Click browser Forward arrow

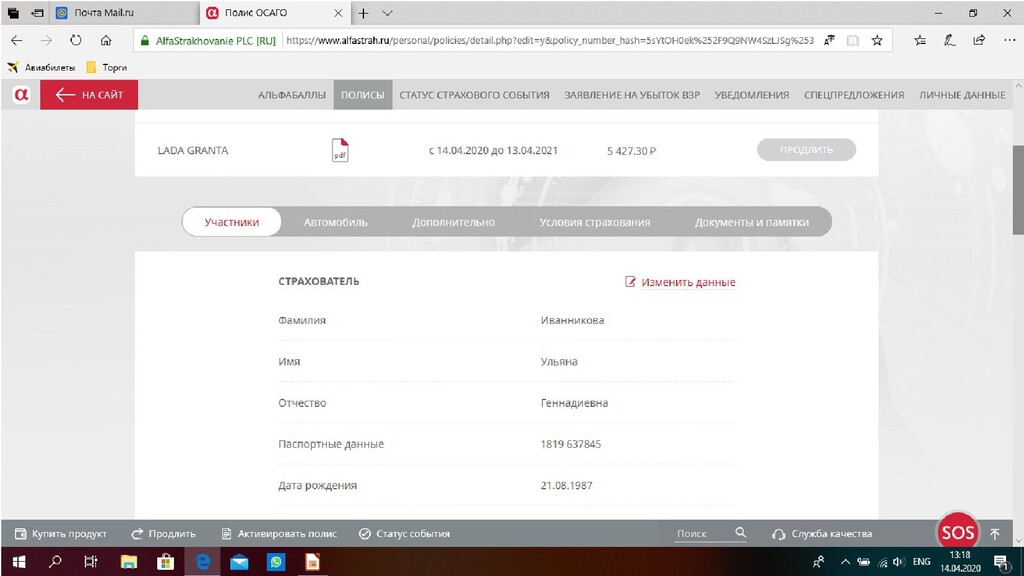click(46, 40)
